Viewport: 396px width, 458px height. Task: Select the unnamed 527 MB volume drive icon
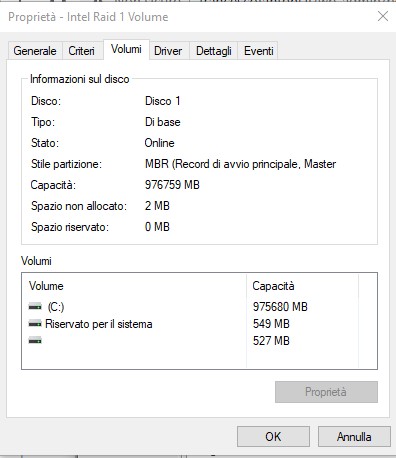(x=35, y=341)
